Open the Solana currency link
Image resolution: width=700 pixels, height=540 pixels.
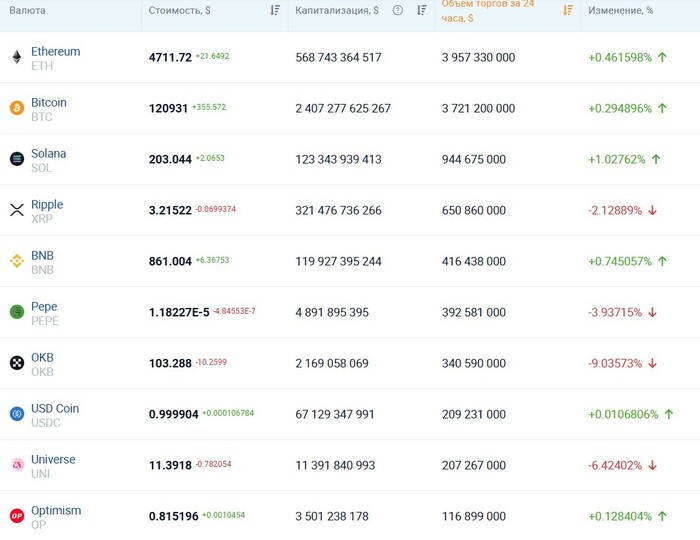click(48, 153)
